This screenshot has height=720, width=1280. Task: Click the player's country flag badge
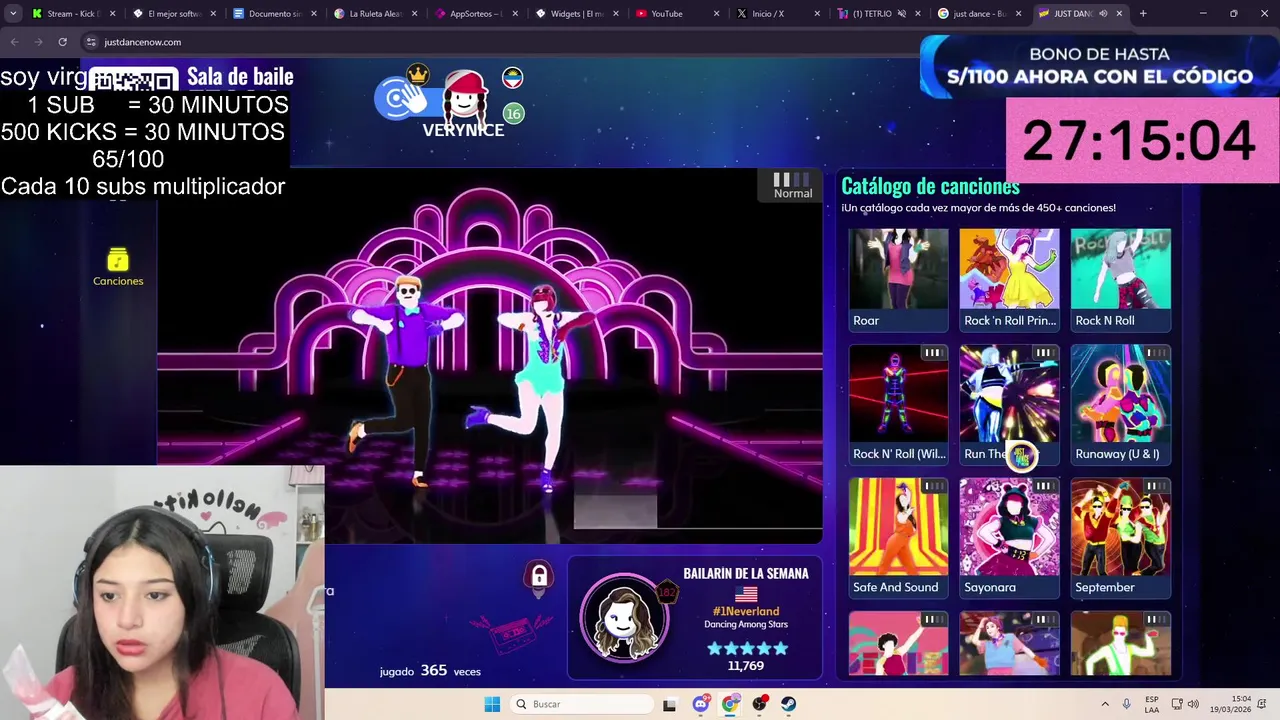pos(512,78)
